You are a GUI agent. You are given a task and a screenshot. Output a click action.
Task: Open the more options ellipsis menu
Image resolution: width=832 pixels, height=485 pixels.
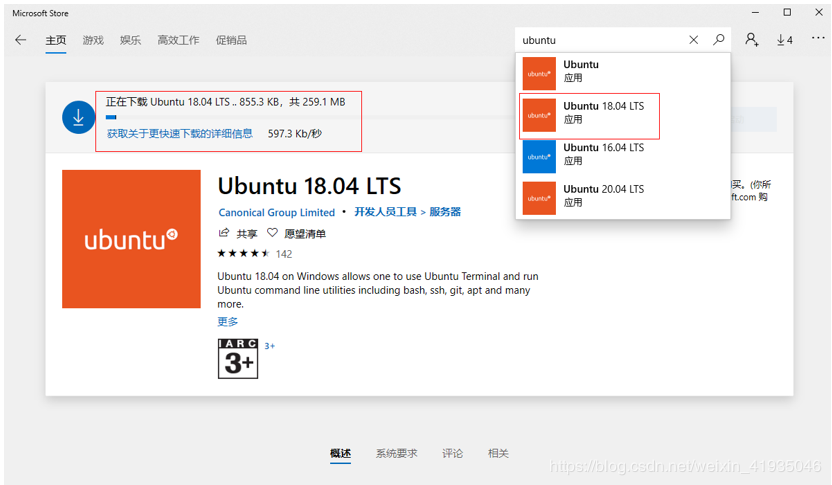click(818, 38)
